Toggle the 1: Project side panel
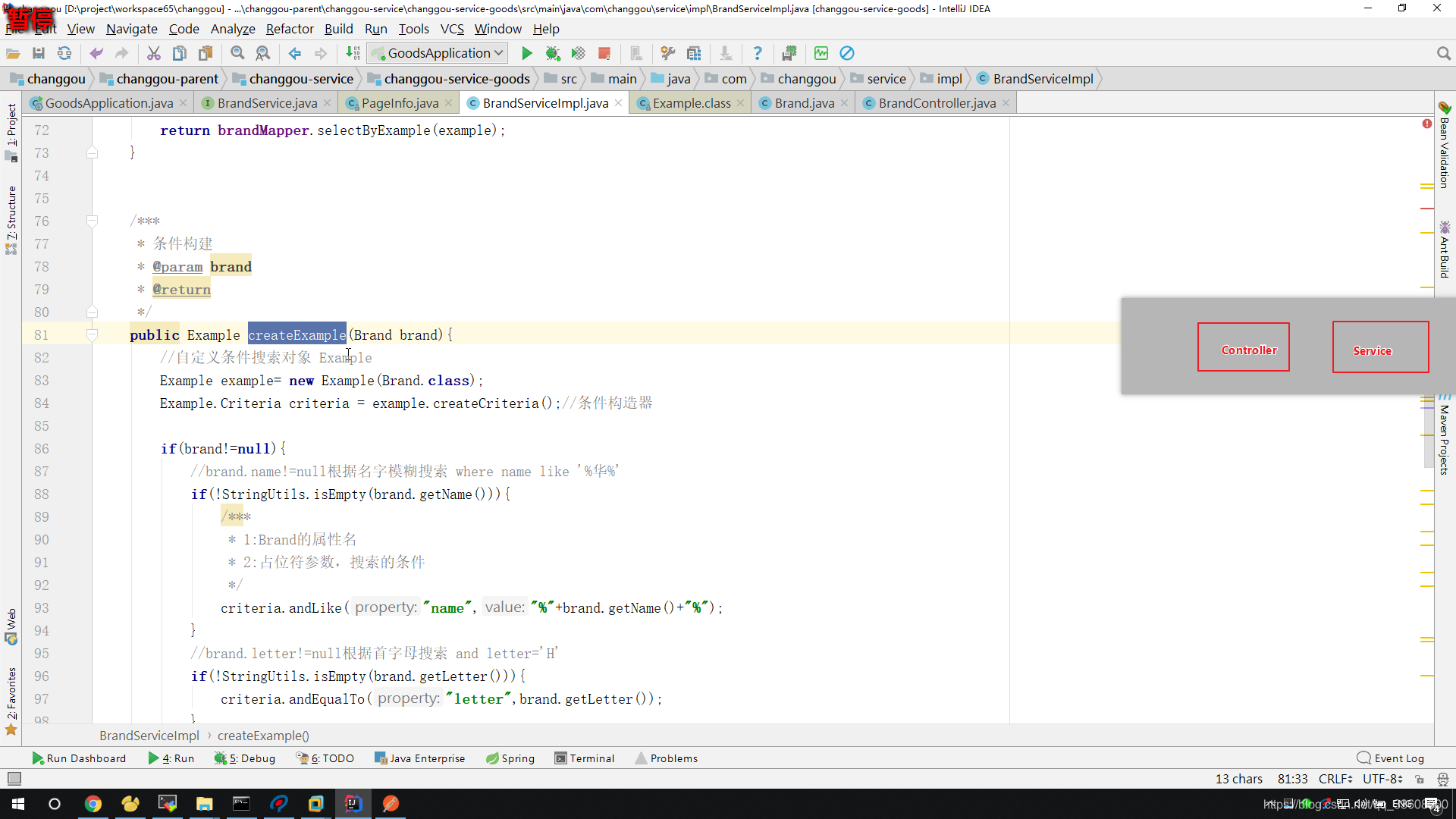1456x819 pixels. pos(11,133)
